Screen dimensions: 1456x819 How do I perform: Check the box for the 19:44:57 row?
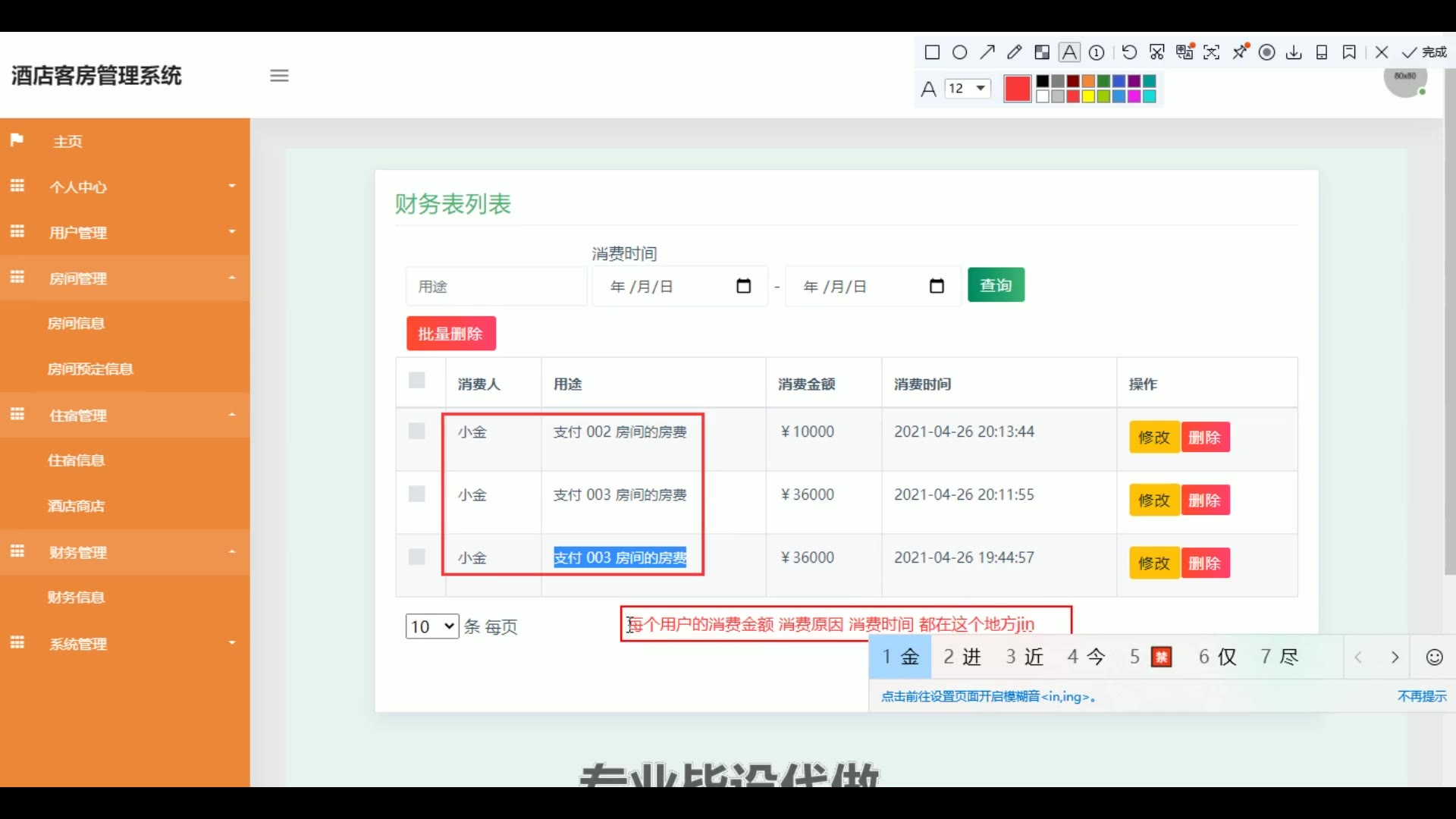(417, 557)
